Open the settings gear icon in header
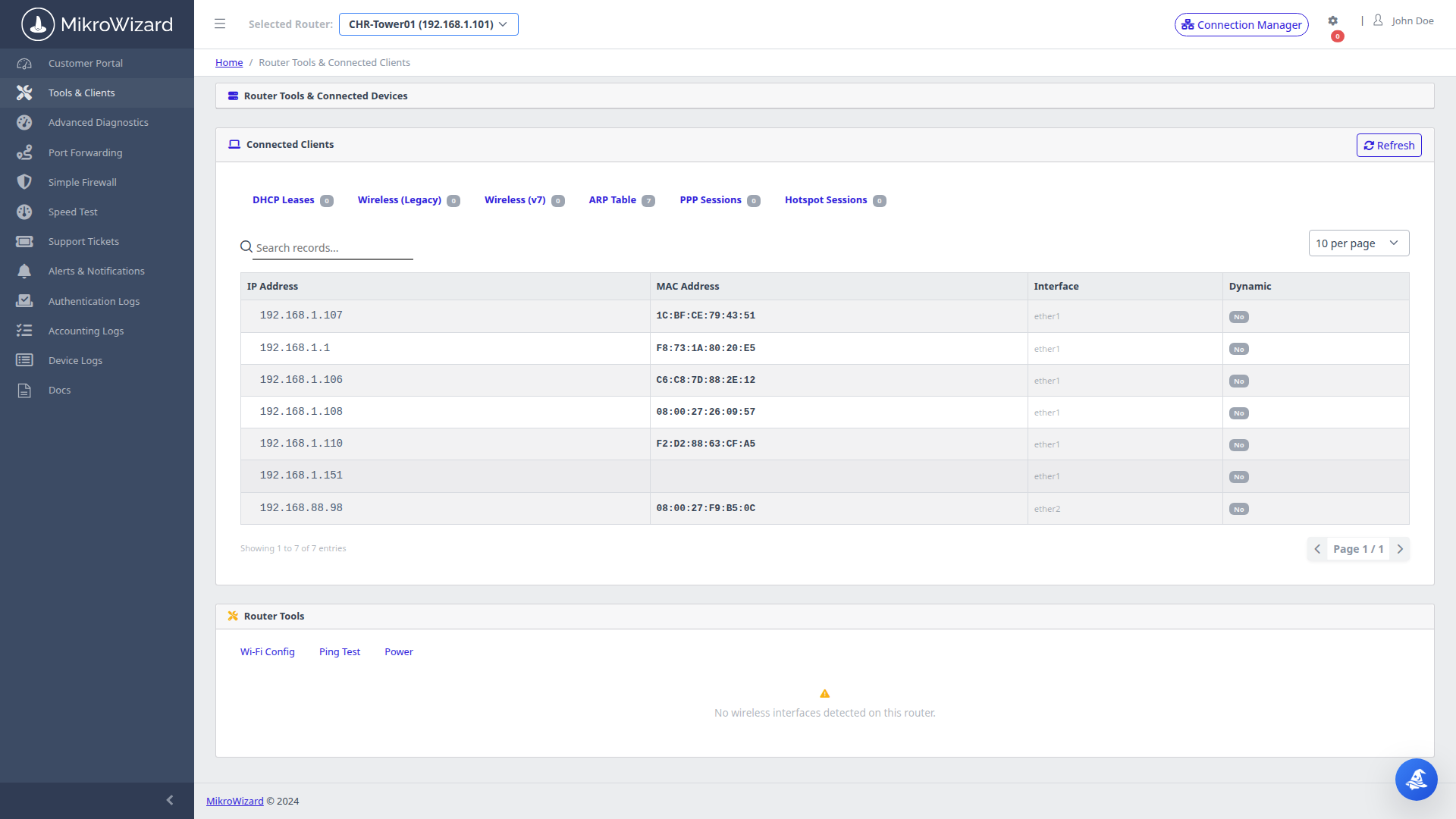This screenshot has height=819, width=1456. [x=1333, y=21]
